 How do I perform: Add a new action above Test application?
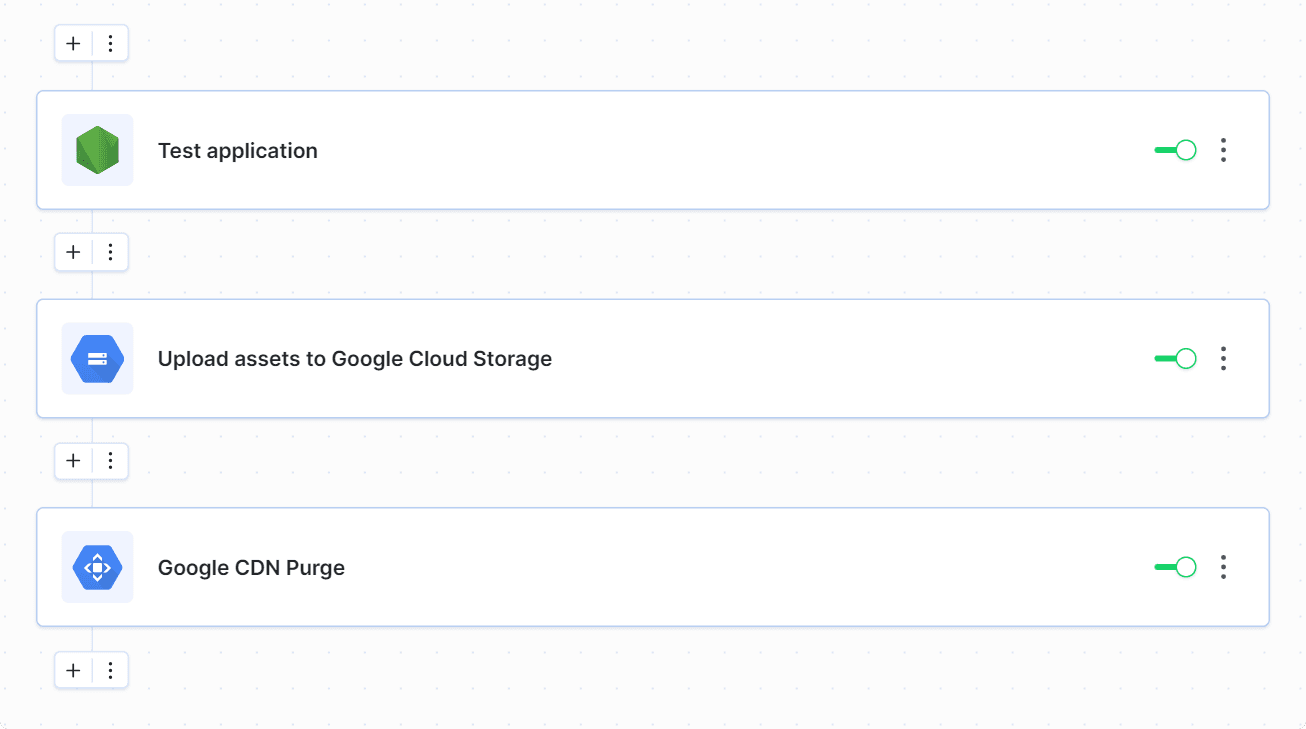pyautogui.click(x=72, y=43)
